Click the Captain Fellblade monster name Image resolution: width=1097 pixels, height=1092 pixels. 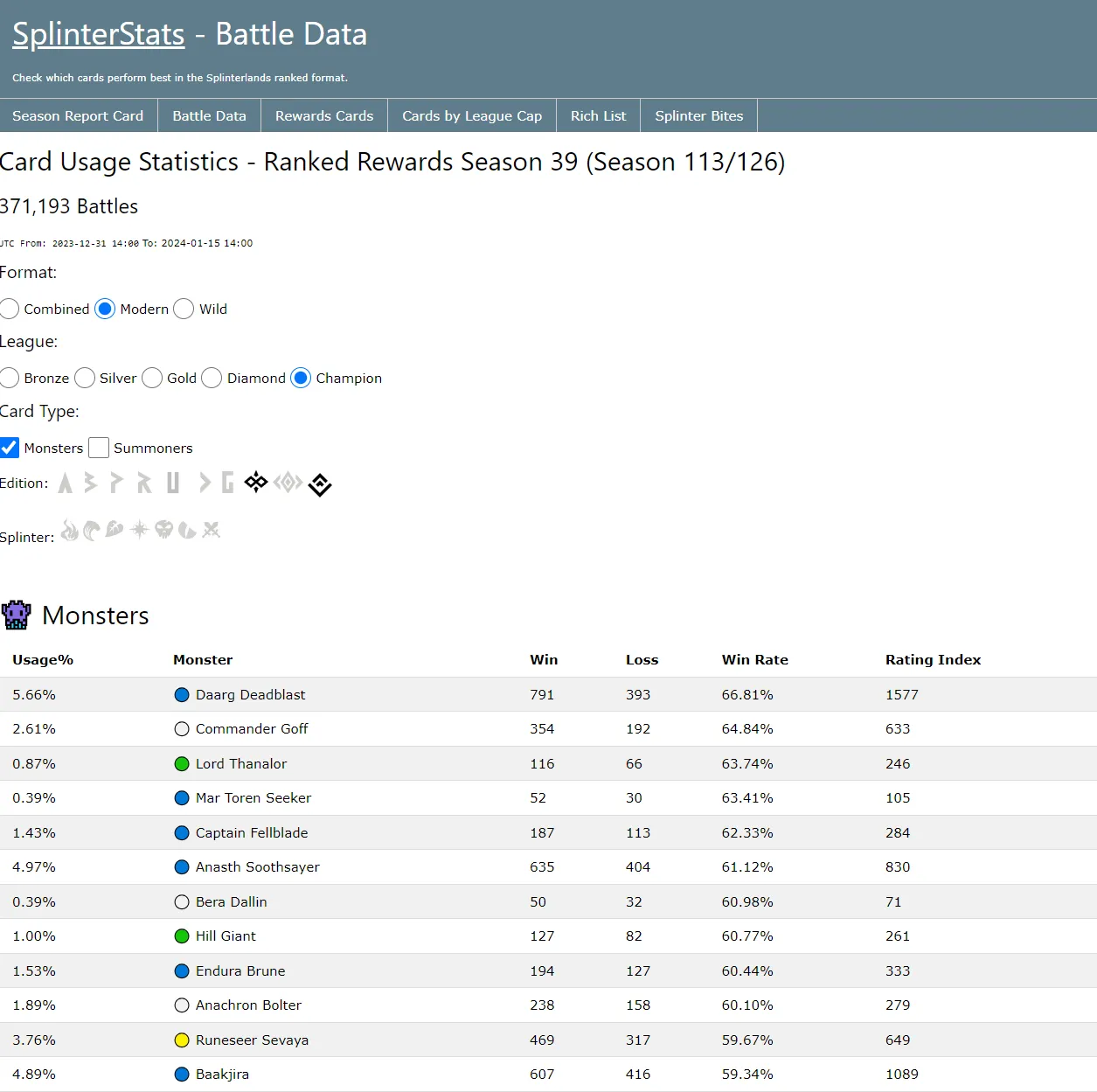252,833
